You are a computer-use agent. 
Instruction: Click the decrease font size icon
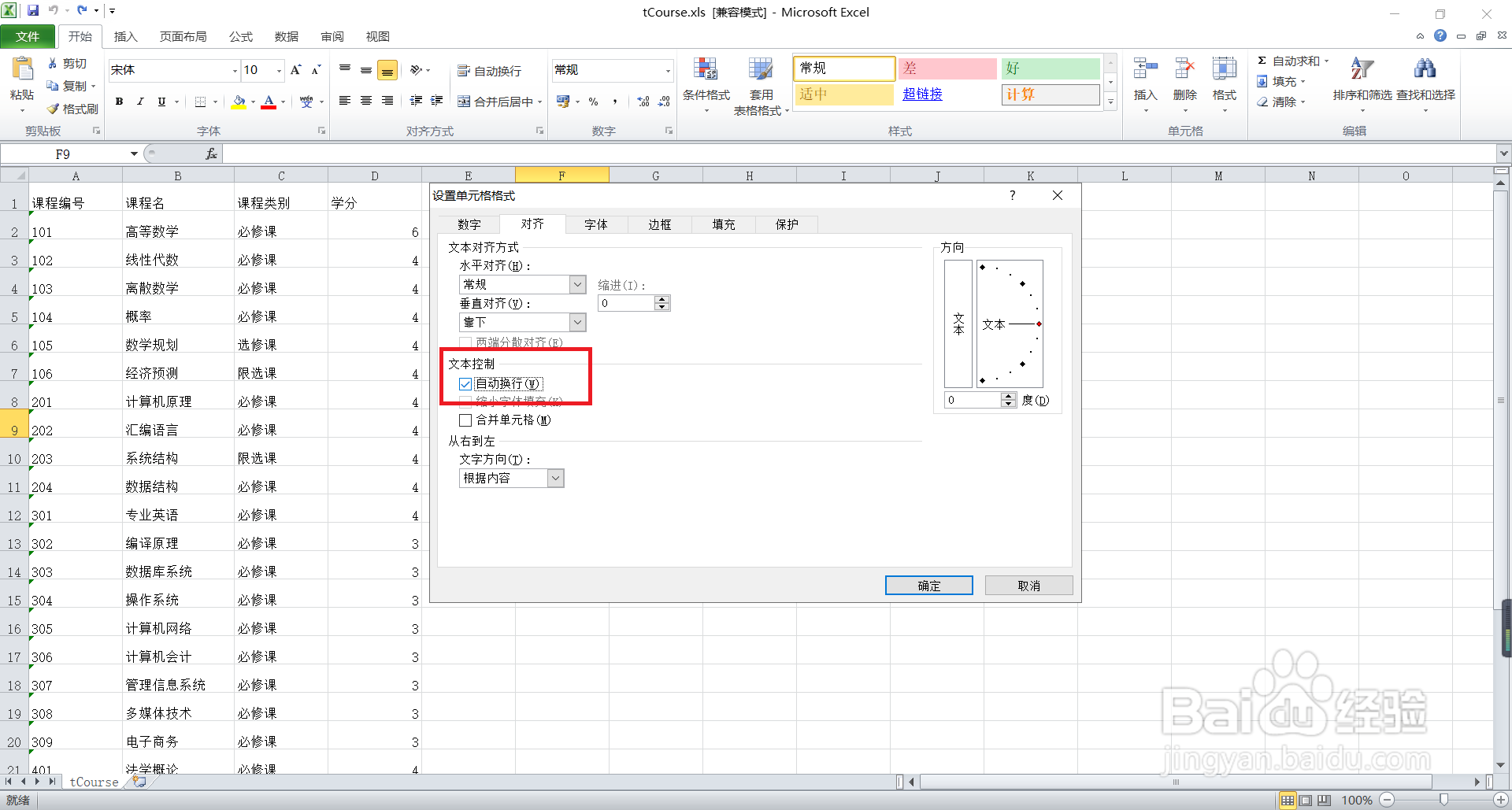(x=316, y=70)
